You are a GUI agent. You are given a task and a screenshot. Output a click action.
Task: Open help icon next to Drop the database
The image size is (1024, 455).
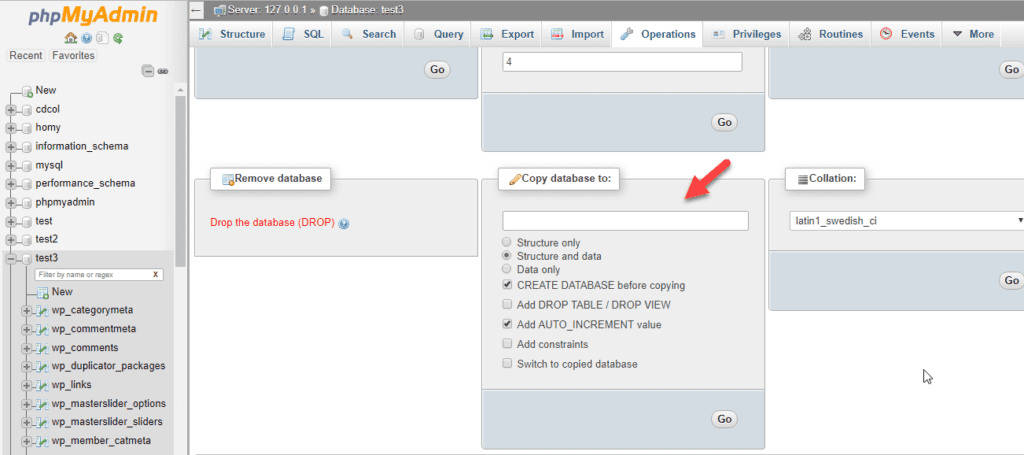(344, 223)
